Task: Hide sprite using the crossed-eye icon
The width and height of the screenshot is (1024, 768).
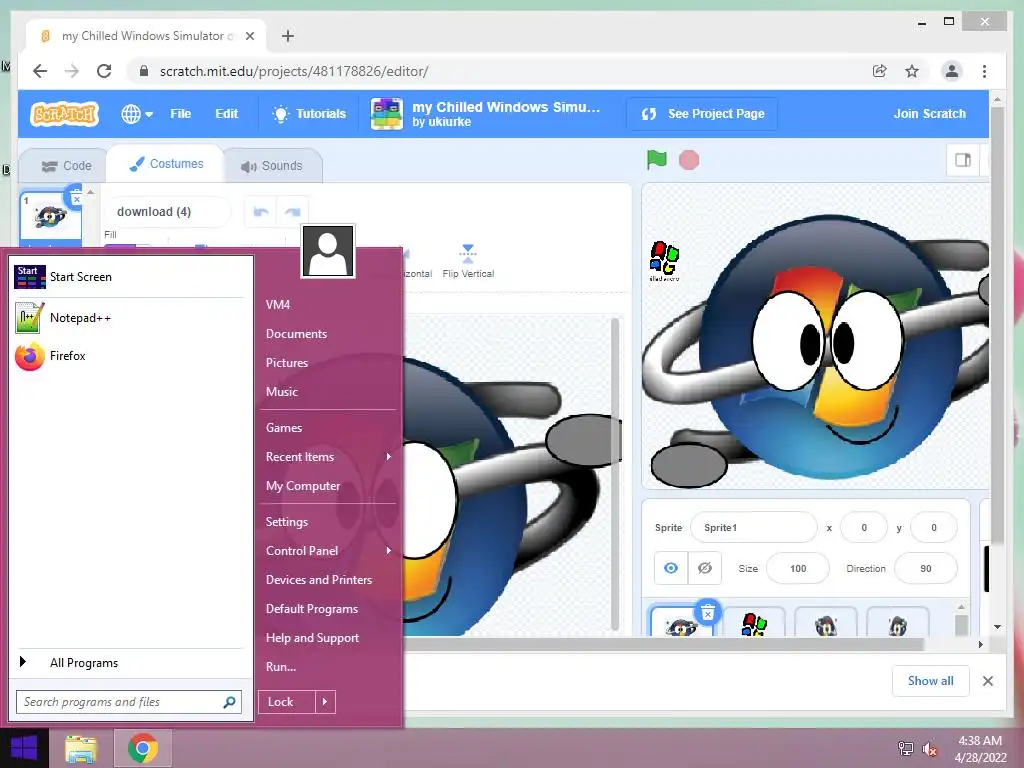Action: pos(705,568)
